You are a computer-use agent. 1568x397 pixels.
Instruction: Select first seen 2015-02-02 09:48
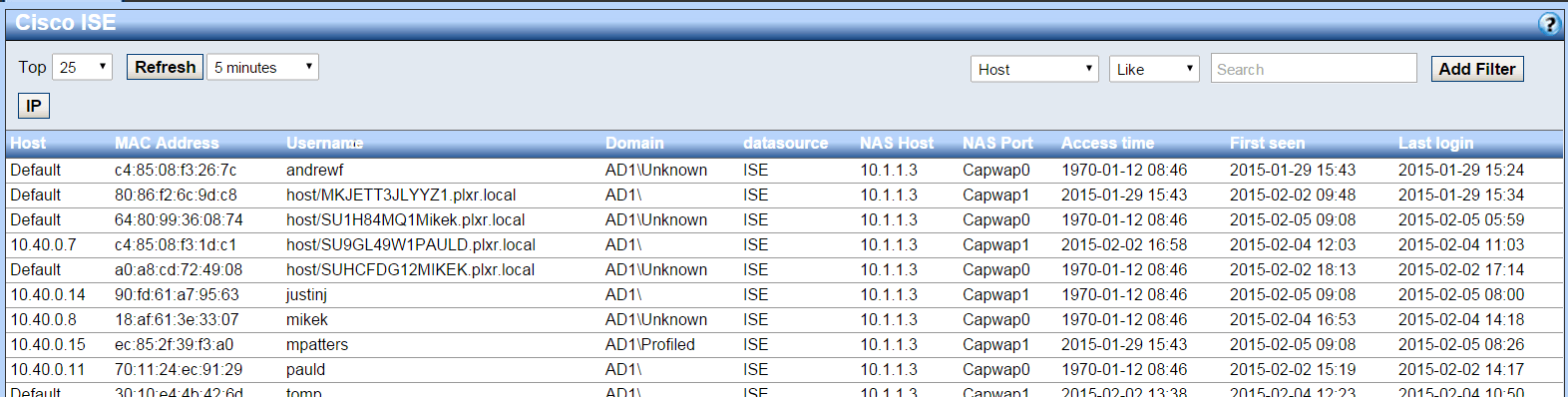point(1293,195)
